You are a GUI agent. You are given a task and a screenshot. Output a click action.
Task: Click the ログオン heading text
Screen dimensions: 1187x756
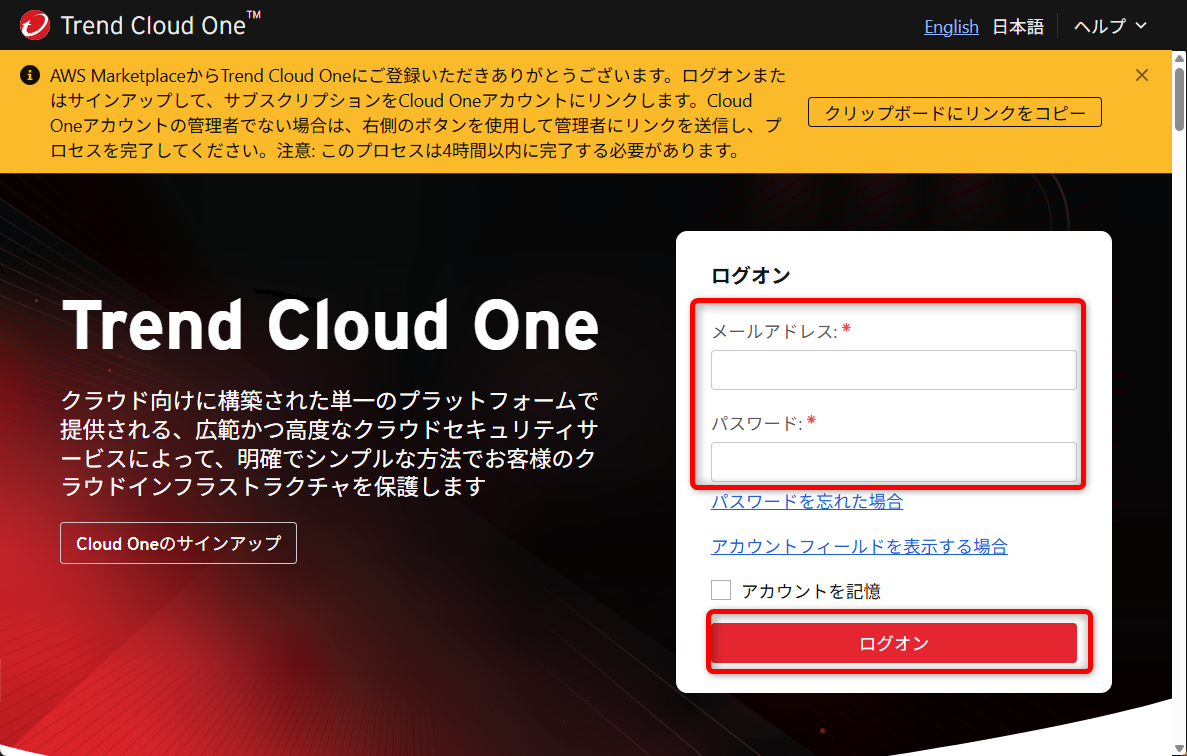(x=751, y=275)
